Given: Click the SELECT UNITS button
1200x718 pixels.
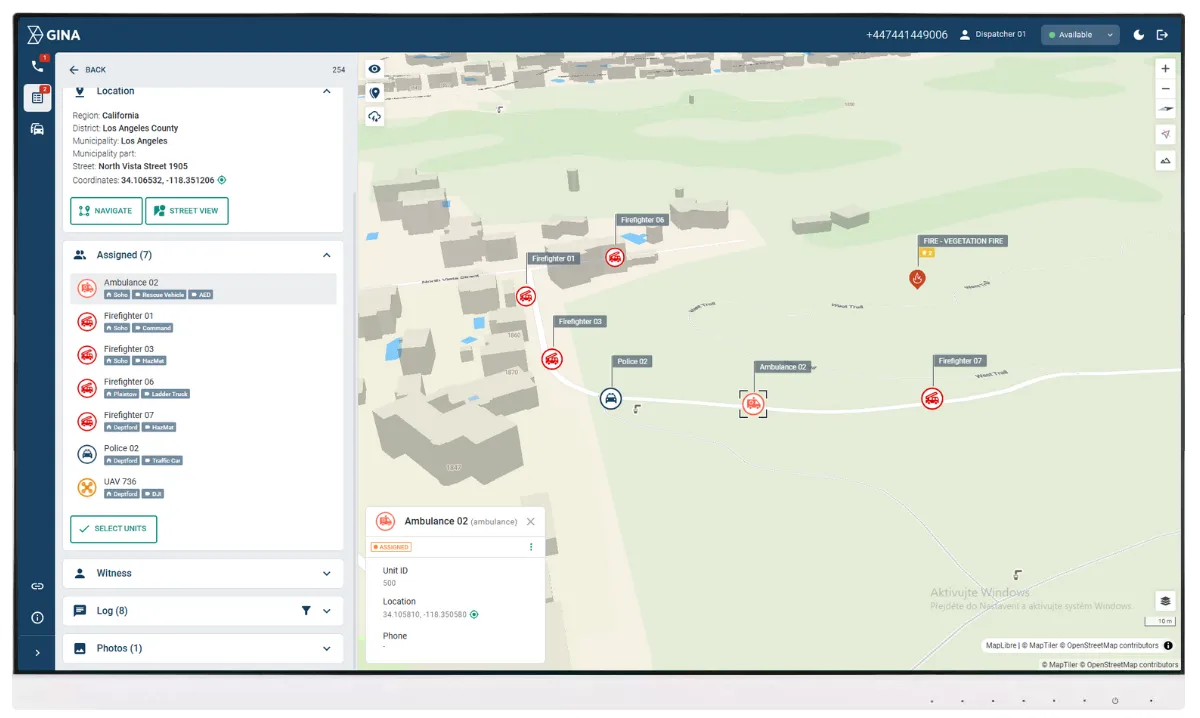Looking at the screenshot, I should pos(113,529).
